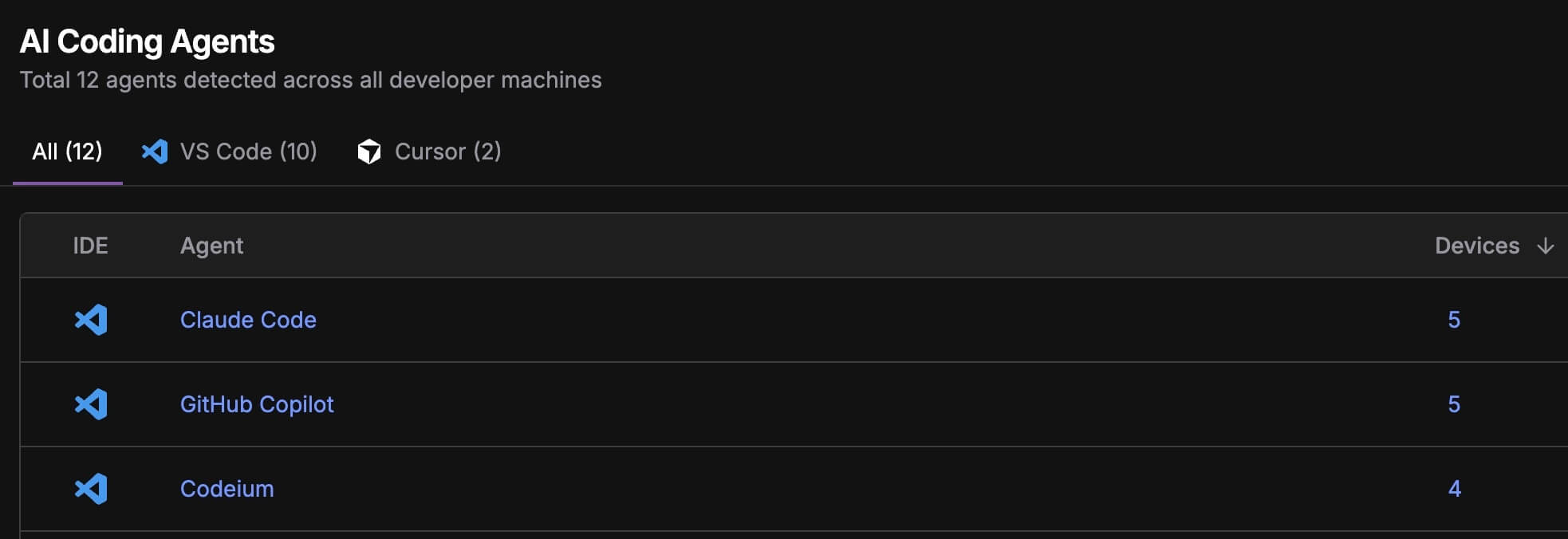Sort the table by the Devices column header
This screenshot has width=1568, height=539.
pos(1476,246)
